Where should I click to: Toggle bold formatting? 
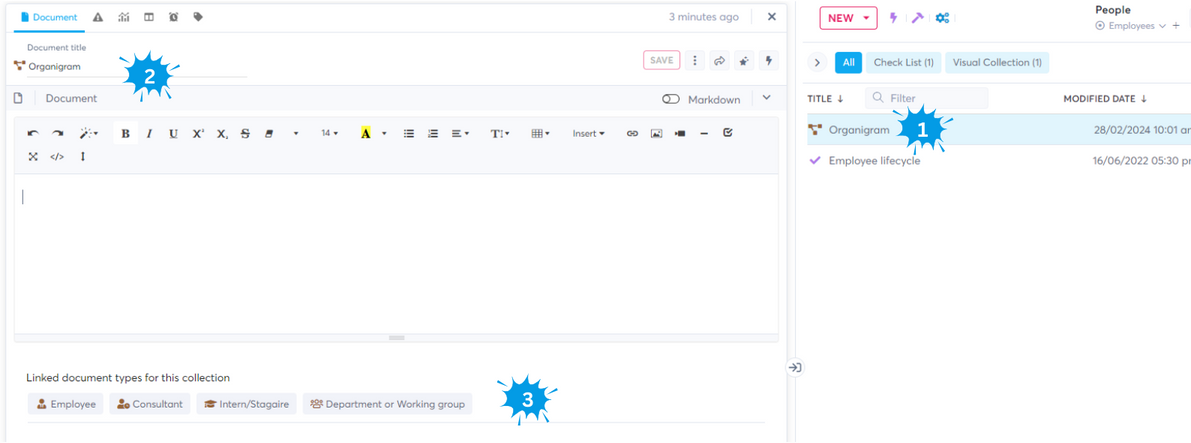tap(125, 133)
